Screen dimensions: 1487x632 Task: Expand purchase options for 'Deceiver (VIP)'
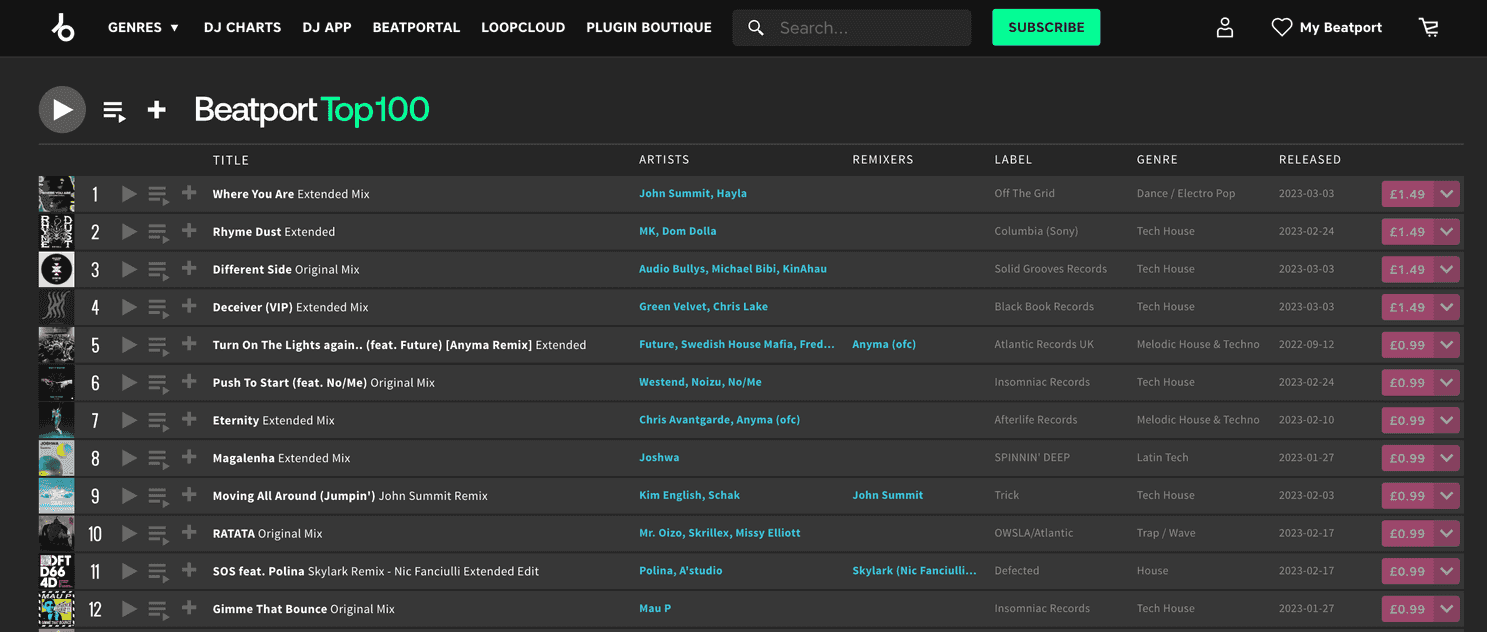coord(1447,306)
